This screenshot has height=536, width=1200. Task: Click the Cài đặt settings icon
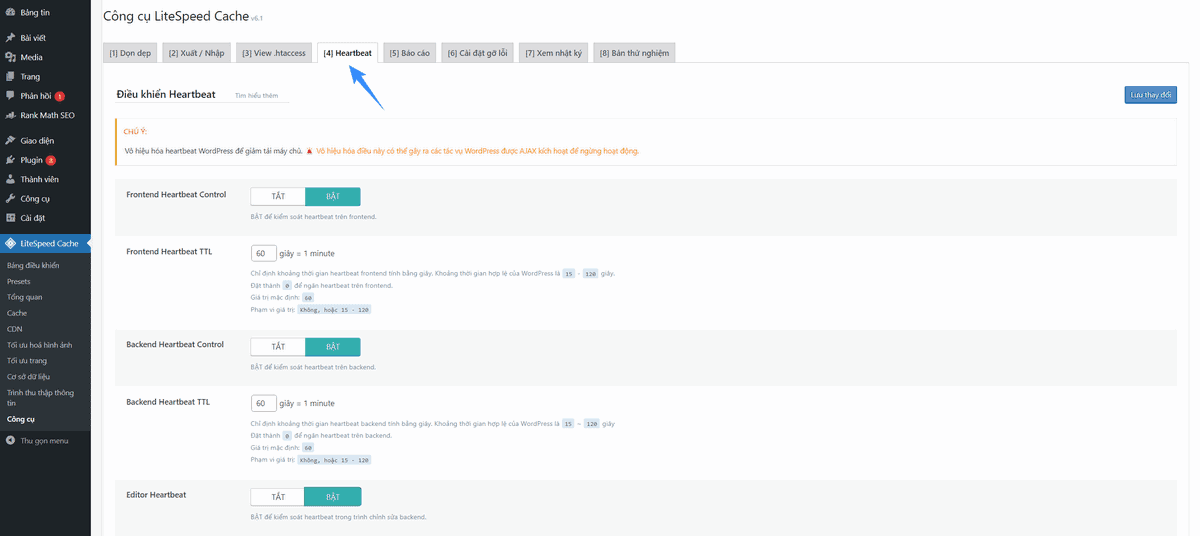[x=10, y=218]
